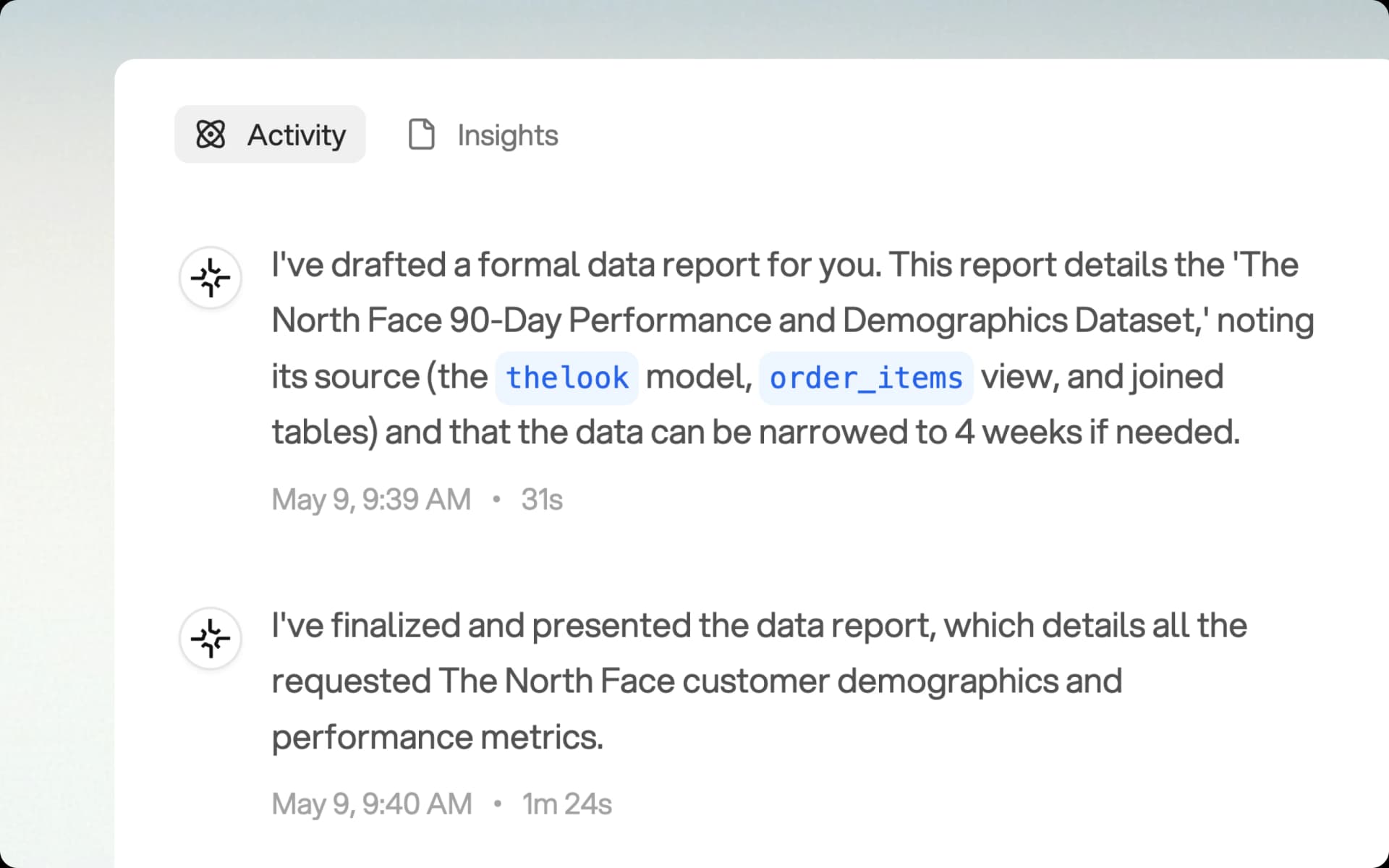
Task: Click the Activity label text
Action: click(x=297, y=134)
